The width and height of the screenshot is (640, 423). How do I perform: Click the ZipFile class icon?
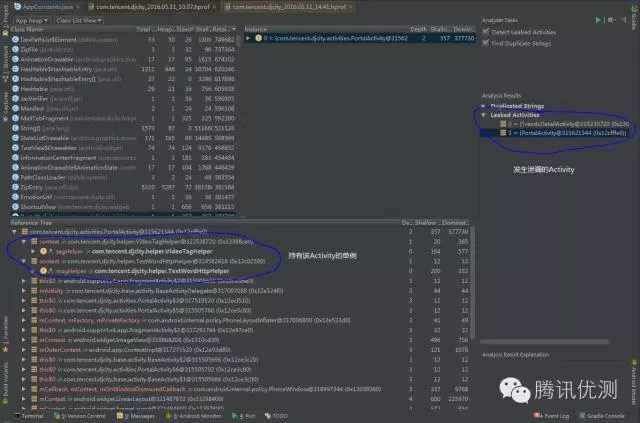(x=16, y=49)
